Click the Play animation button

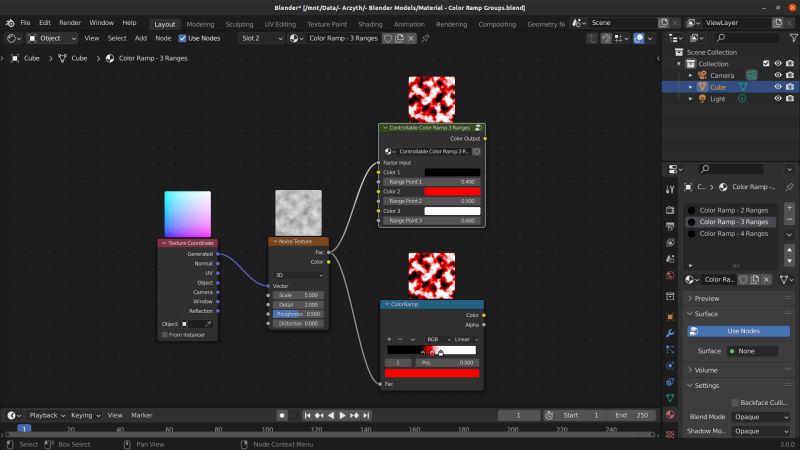(x=342, y=415)
